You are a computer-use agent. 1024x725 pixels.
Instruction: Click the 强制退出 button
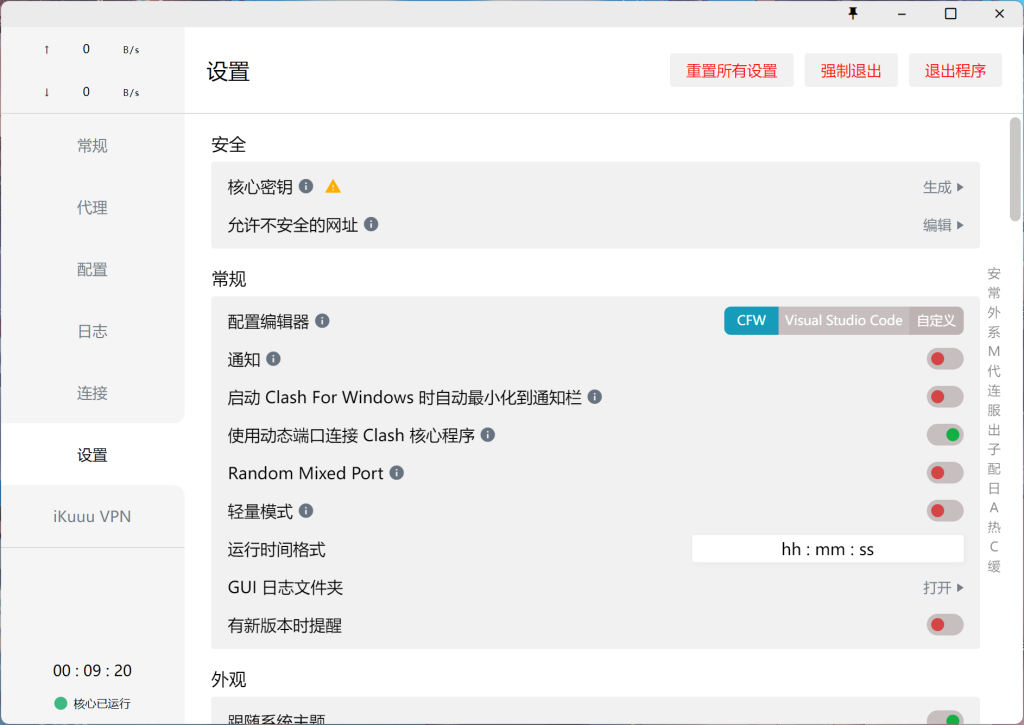point(851,70)
